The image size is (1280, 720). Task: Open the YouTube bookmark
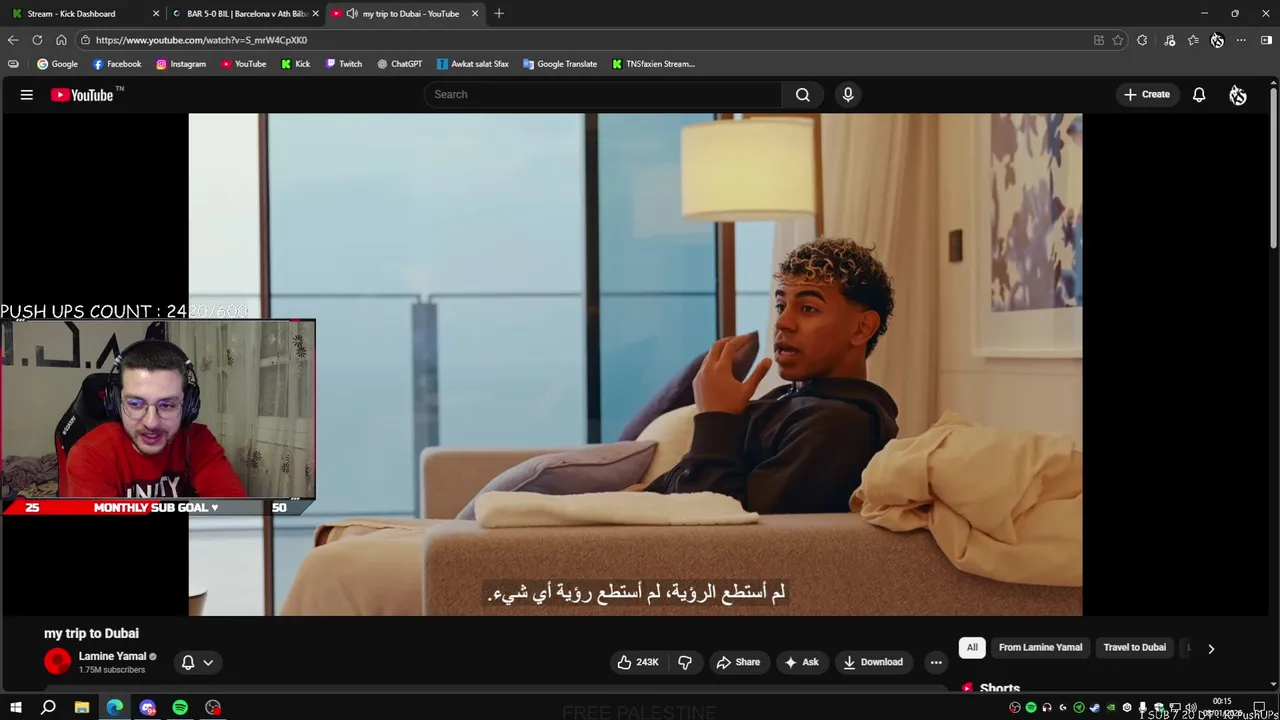[x=244, y=64]
